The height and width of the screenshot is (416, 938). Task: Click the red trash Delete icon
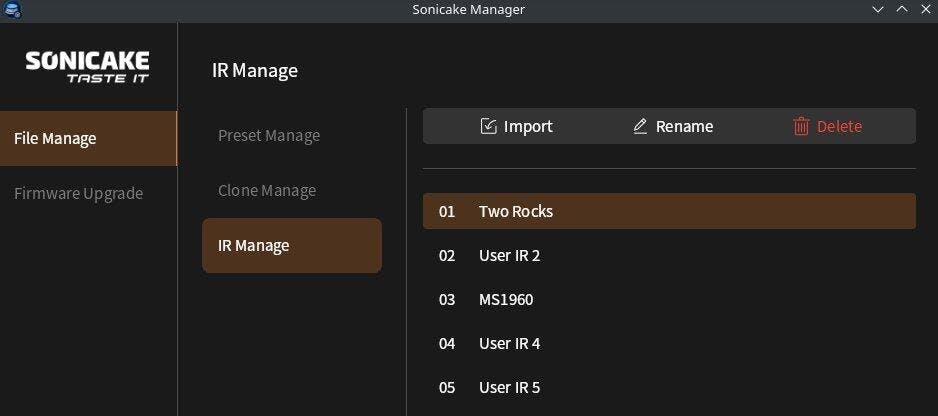coord(801,126)
